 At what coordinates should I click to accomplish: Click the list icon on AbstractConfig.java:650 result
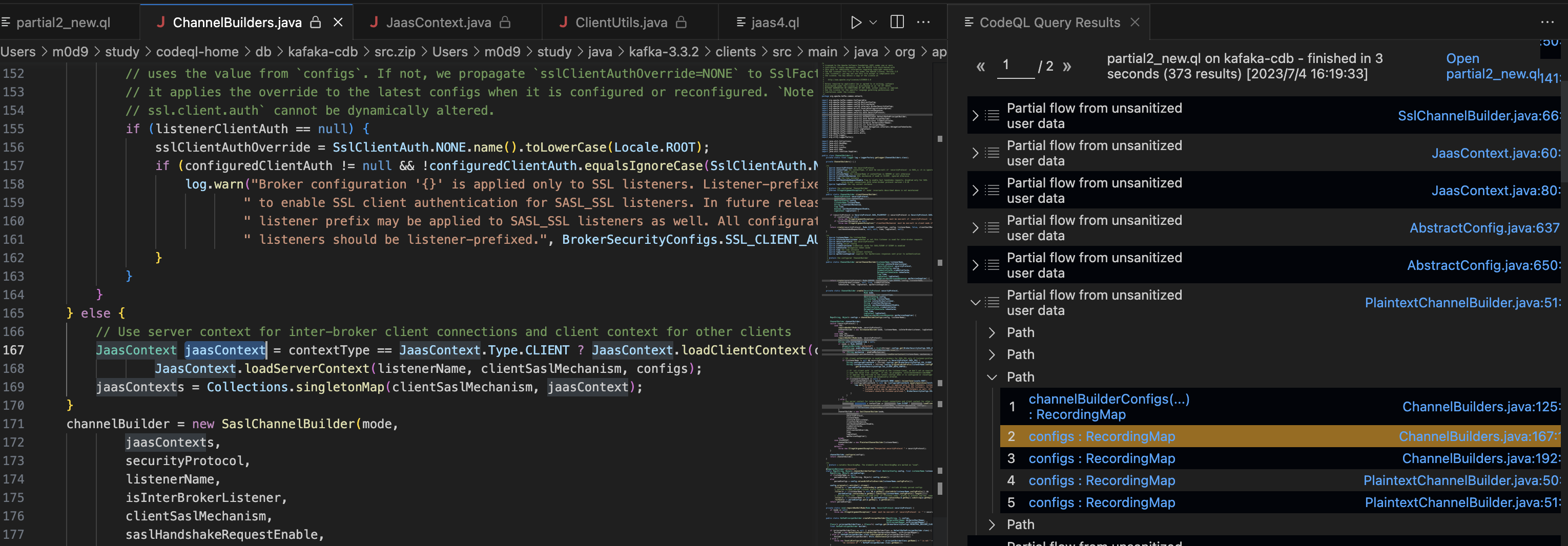(x=992, y=265)
